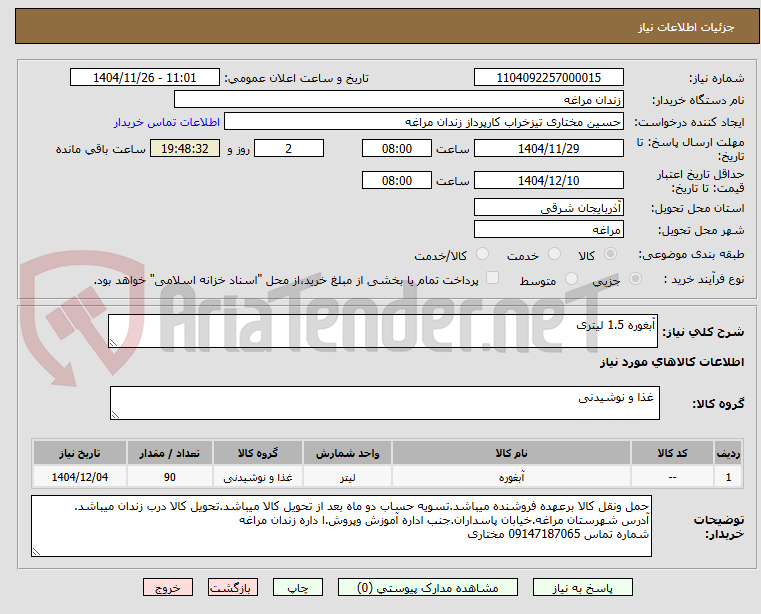Click the واحد شمارش column header

tap(347, 453)
